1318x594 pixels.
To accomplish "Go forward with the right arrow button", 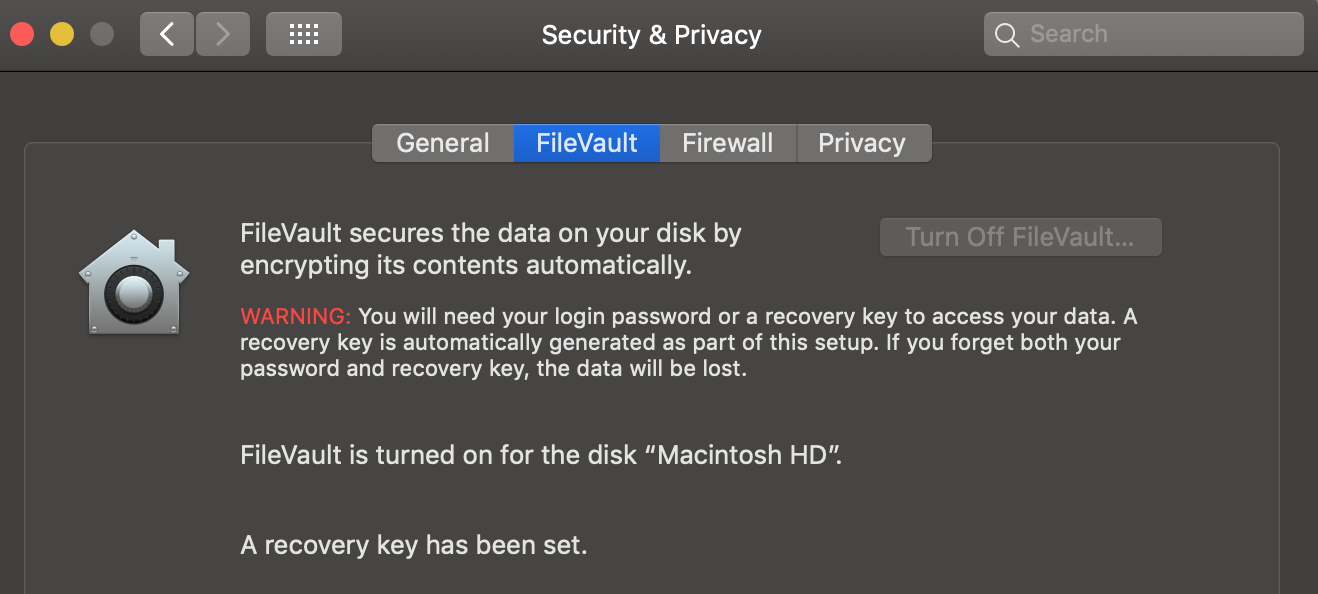I will [222, 34].
